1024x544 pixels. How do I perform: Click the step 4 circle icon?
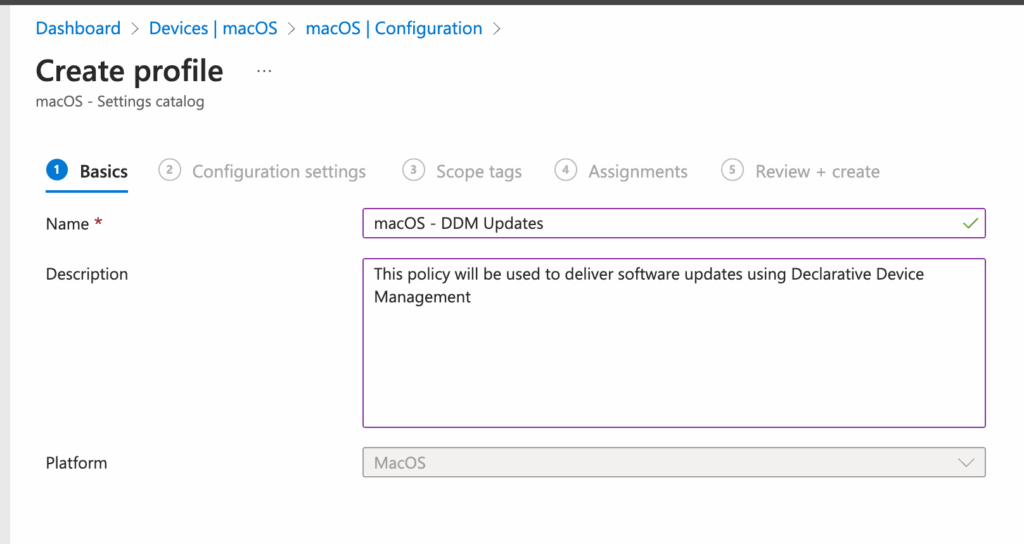click(566, 170)
